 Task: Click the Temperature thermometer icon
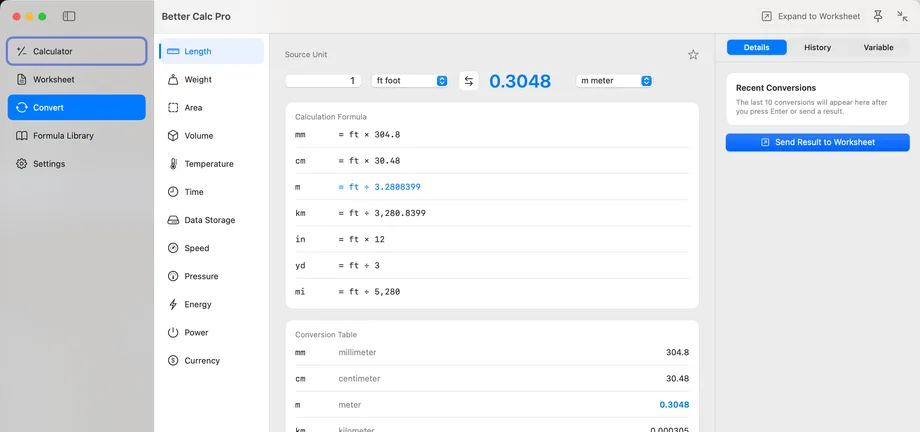(173, 164)
